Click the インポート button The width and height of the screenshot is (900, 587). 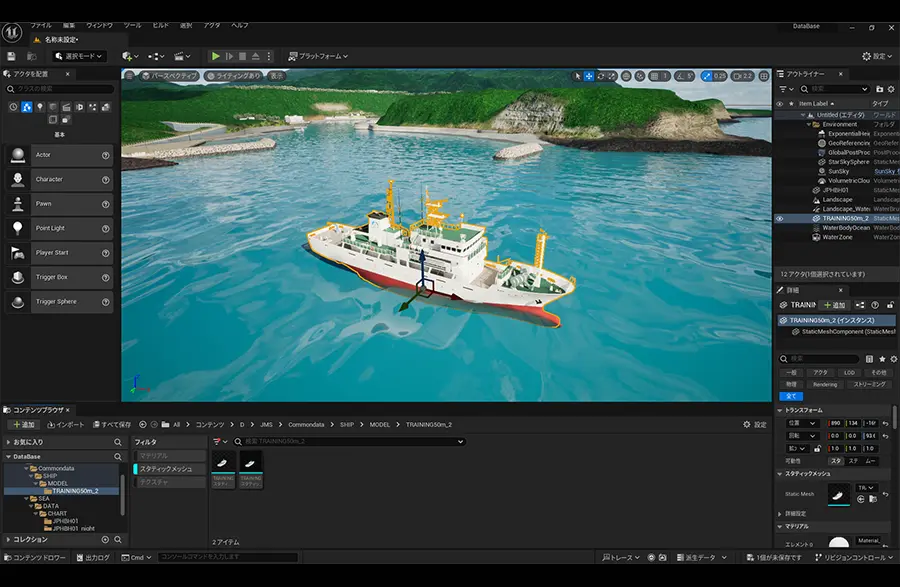pyautogui.click(x=65, y=424)
